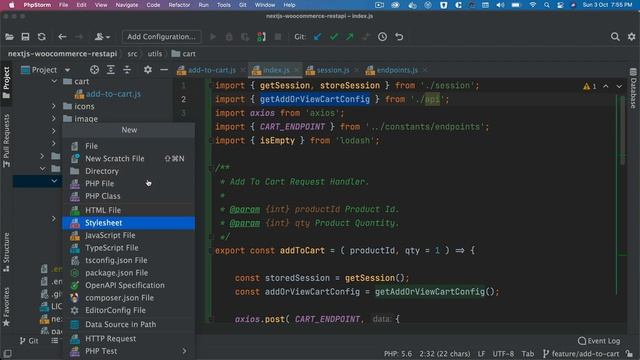The height and width of the screenshot is (360, 640).
Task: Click the Wi-Fi icon in the menu bar
Action: [532, 5]
